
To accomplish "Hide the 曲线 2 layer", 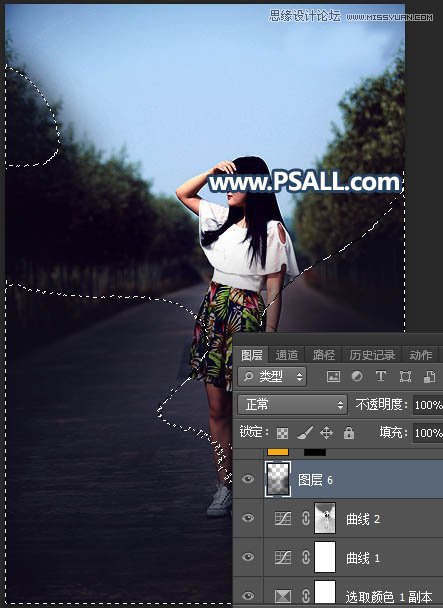I will pyautogui.click(x=248, y=518).
